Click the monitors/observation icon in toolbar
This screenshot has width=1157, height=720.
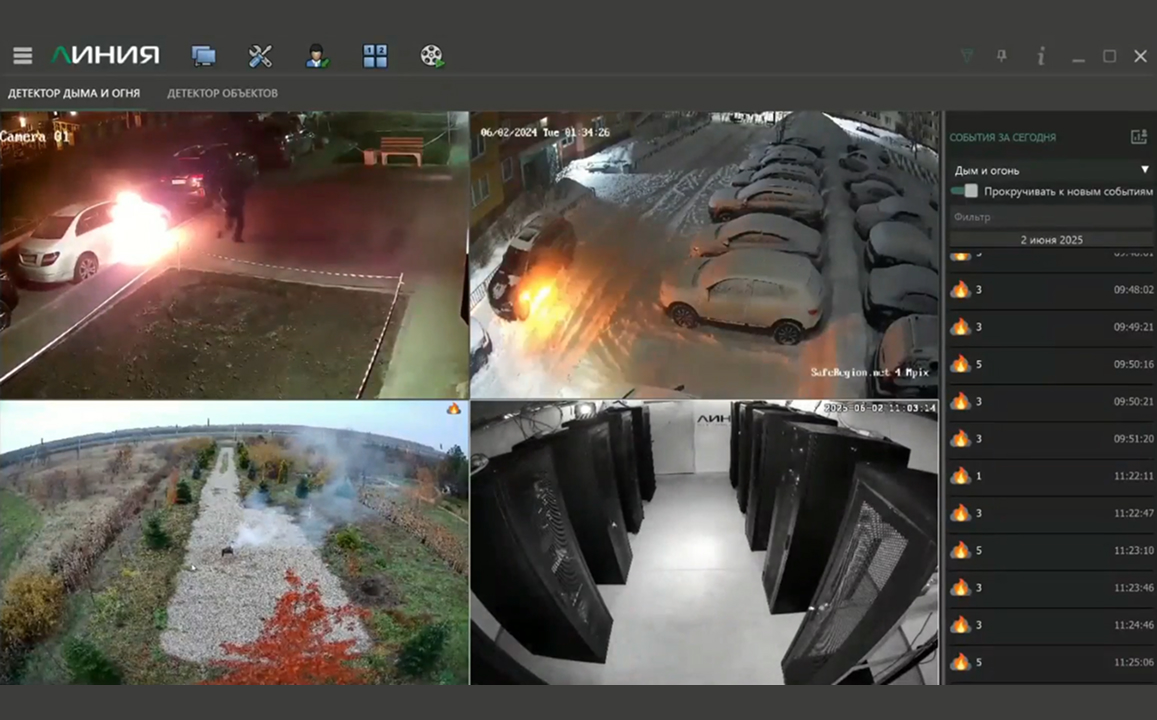(204, 56)
